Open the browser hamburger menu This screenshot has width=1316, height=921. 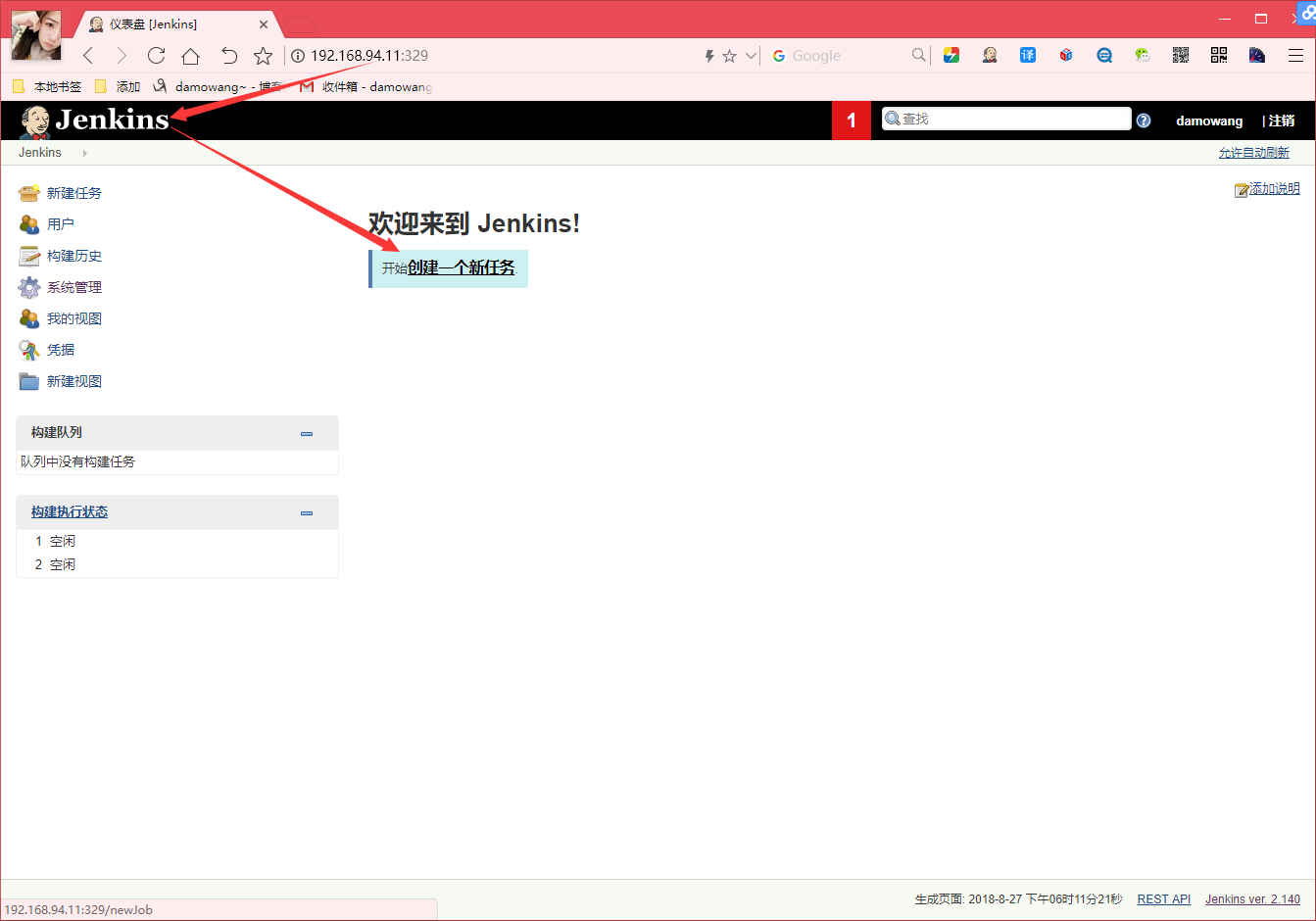tap(1295, 55)
